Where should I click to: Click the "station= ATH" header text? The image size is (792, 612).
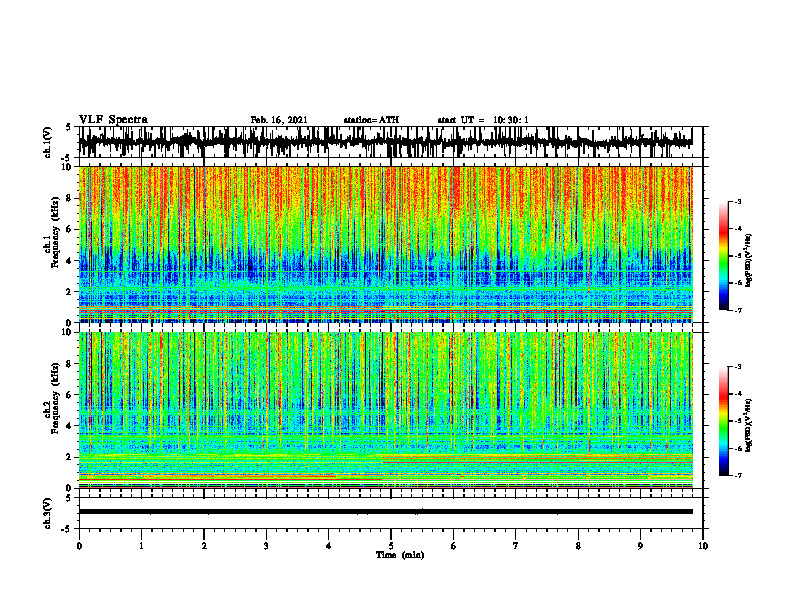coord(371,120)
